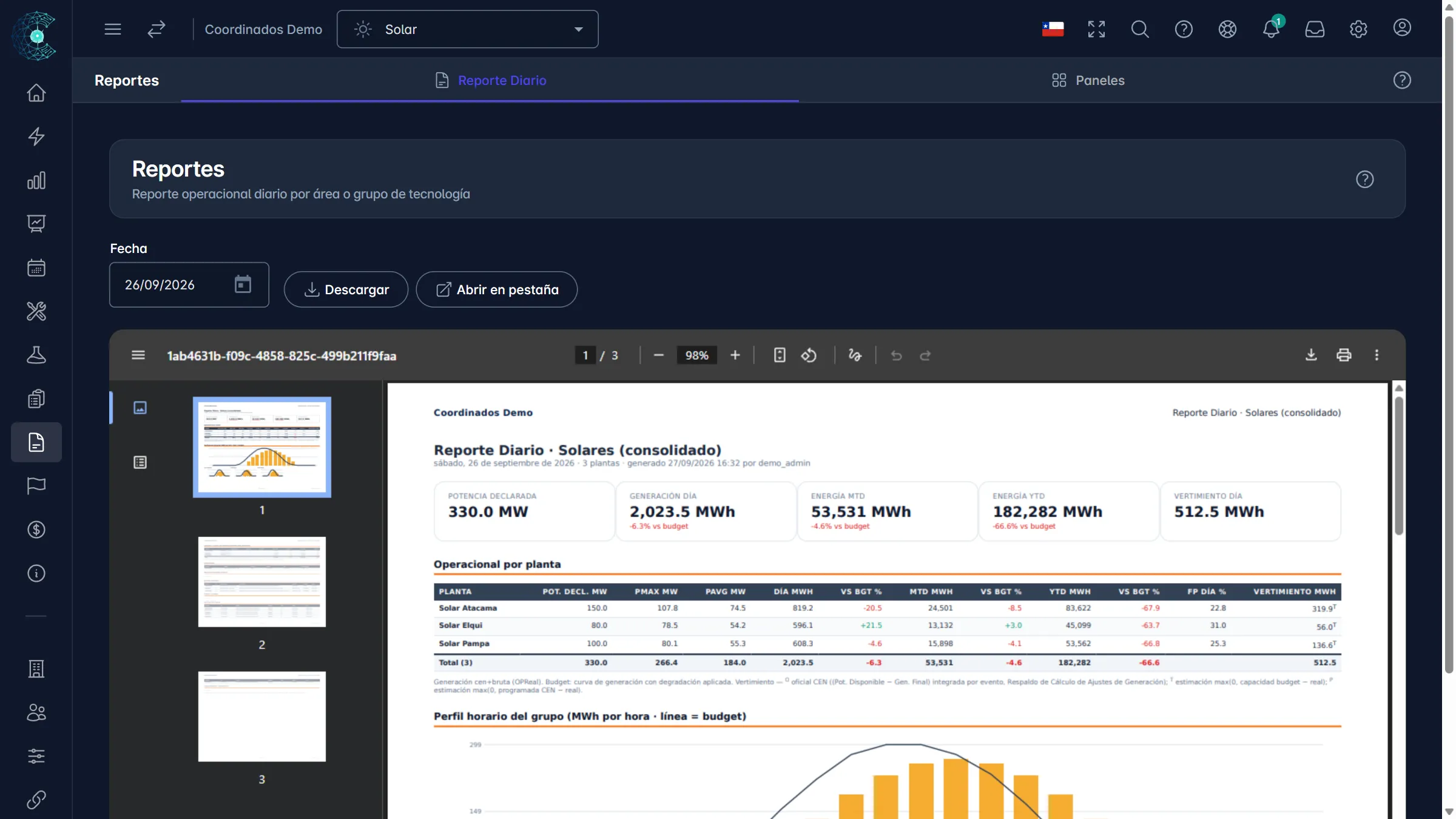Open the dollar coin sidebar icon
The image size is (1456, 819).
point(36,530)
